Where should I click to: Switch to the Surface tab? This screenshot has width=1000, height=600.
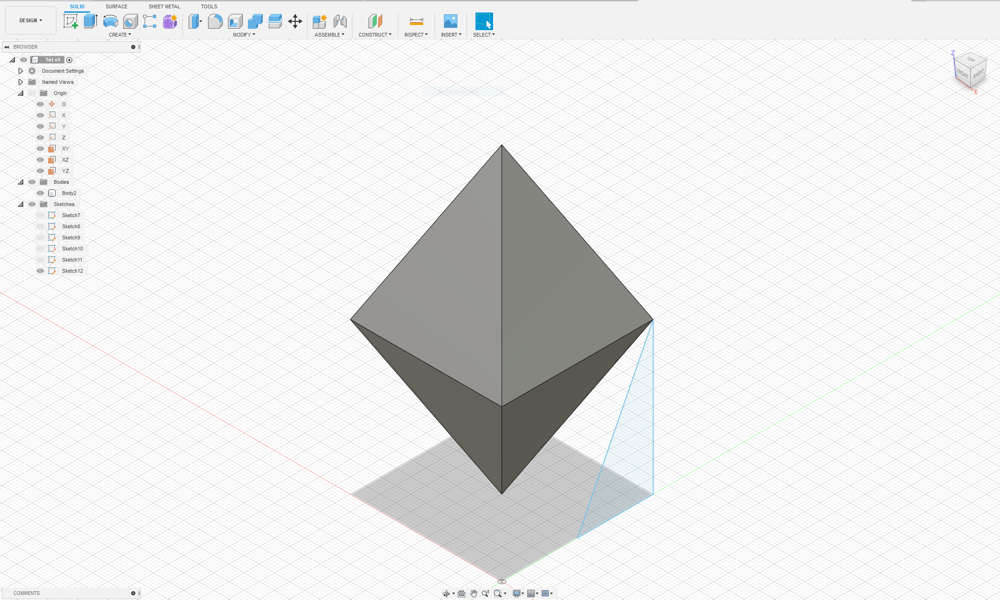point(116,6)
